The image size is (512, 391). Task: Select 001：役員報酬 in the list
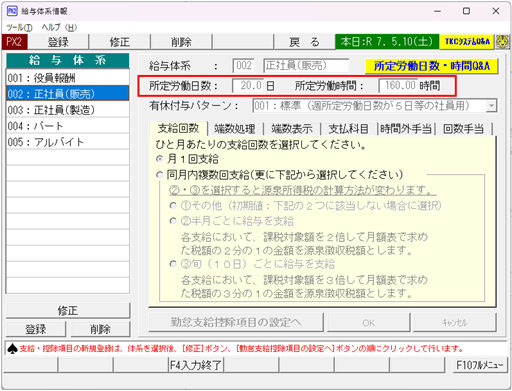point(68,78)
